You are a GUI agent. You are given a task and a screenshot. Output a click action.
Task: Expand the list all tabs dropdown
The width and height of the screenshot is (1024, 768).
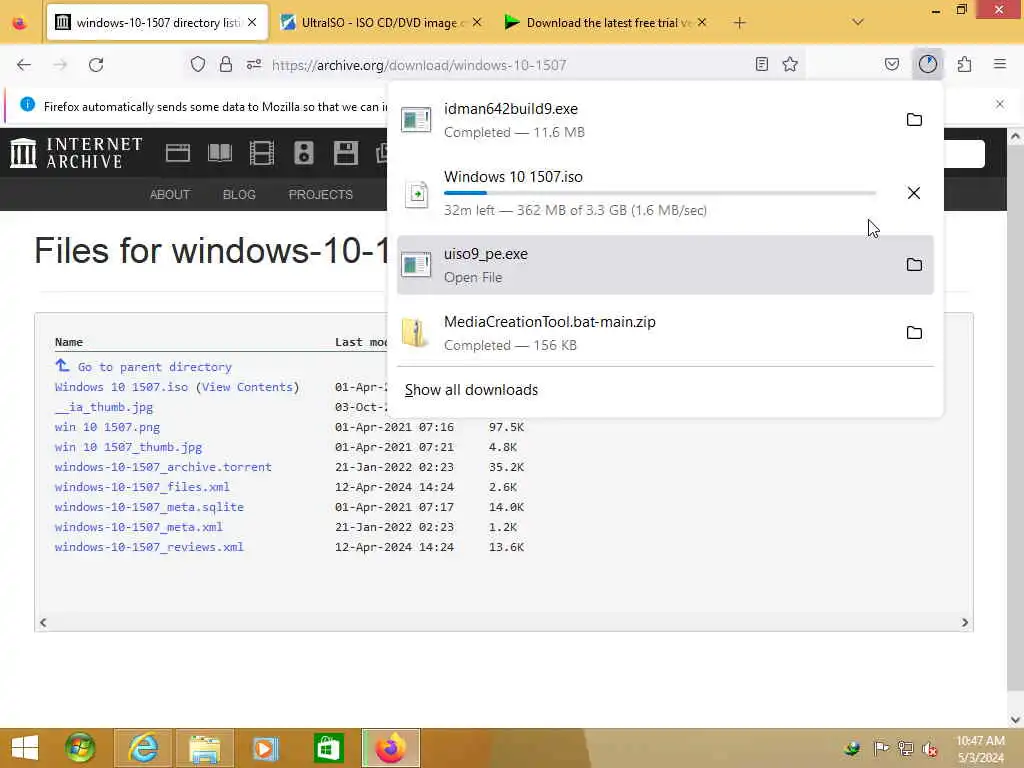click(857, 22)
